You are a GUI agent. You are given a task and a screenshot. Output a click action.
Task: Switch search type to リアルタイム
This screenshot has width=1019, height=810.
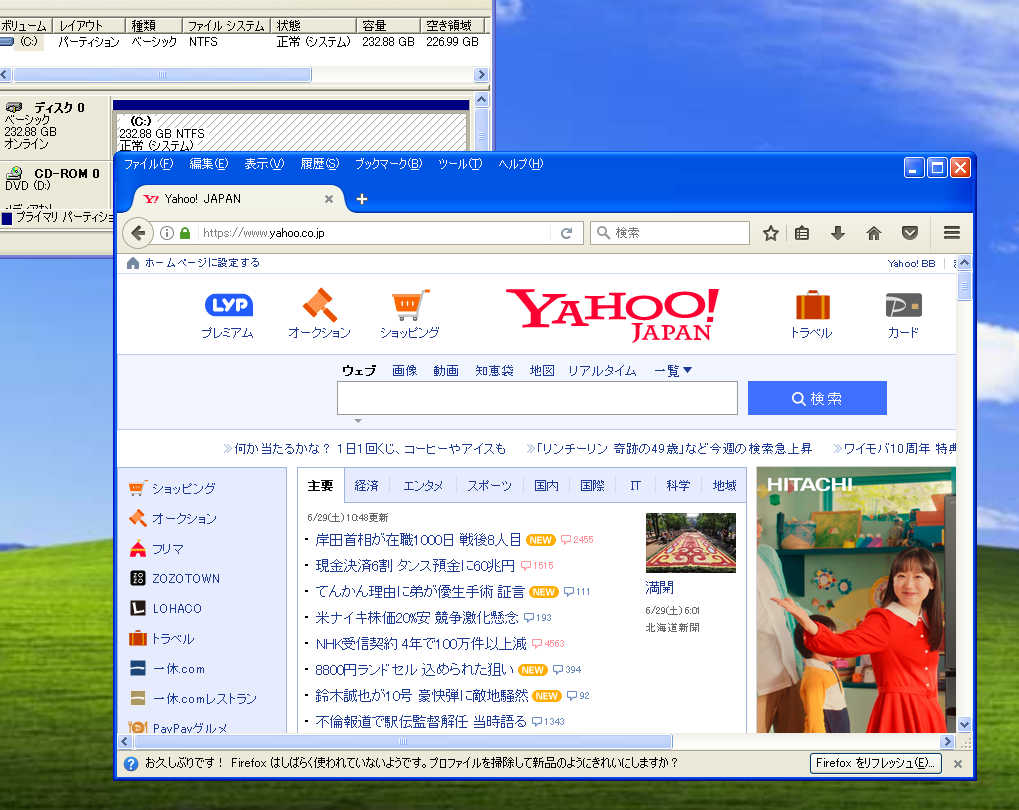click(602, 371)
